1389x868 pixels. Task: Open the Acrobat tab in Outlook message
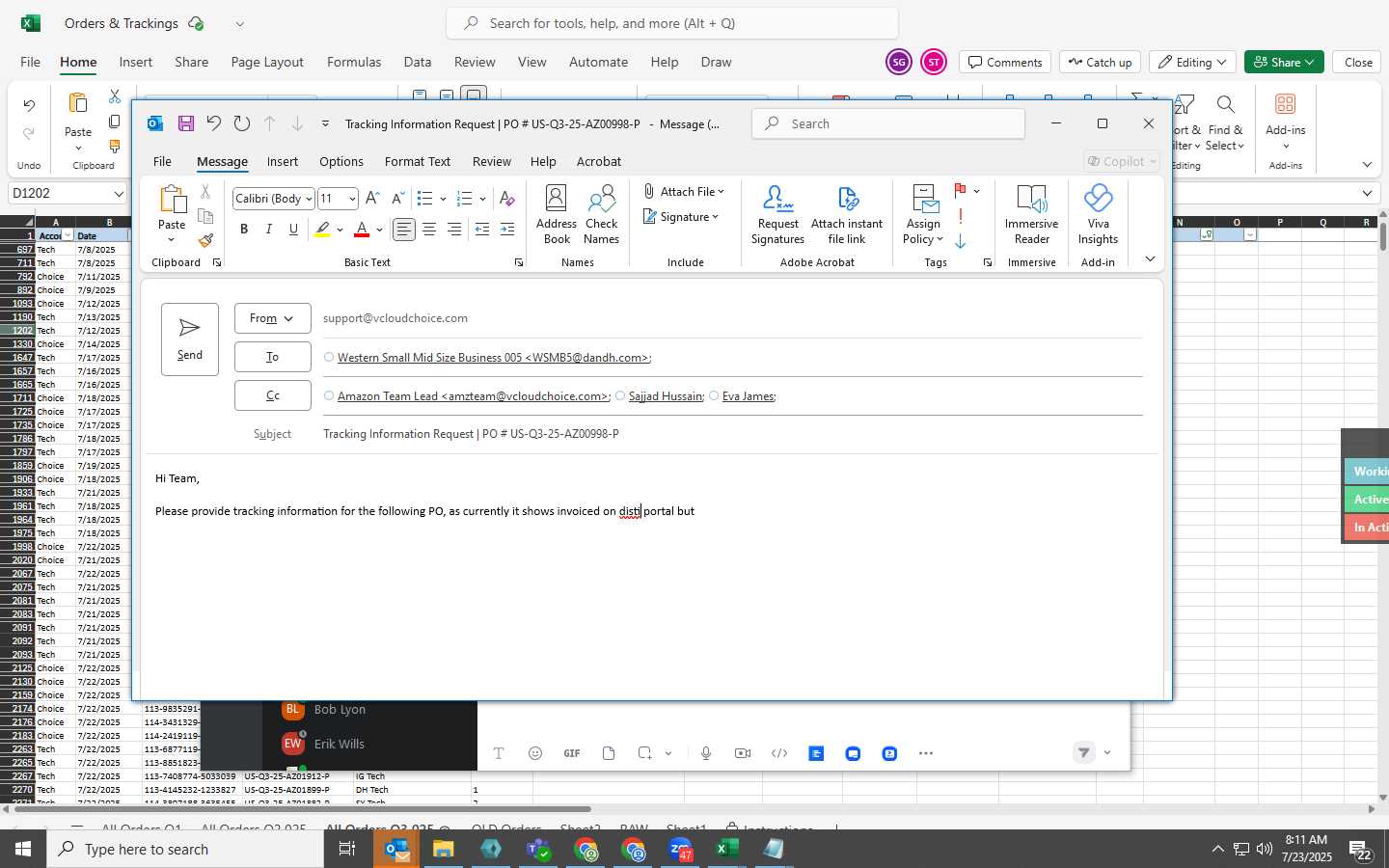pos(598,161)
